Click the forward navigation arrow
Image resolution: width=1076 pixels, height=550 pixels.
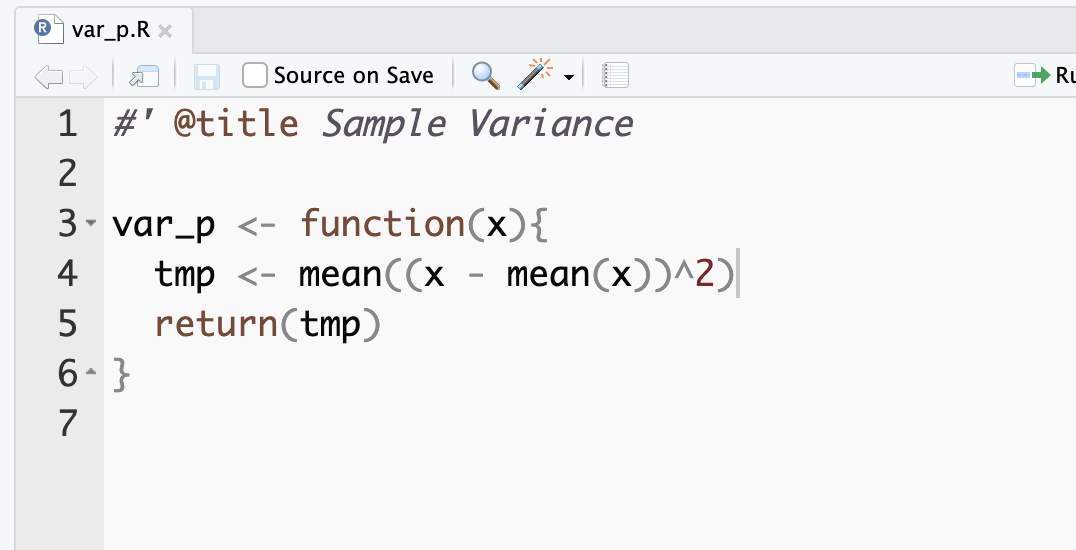tap(82, 76)
